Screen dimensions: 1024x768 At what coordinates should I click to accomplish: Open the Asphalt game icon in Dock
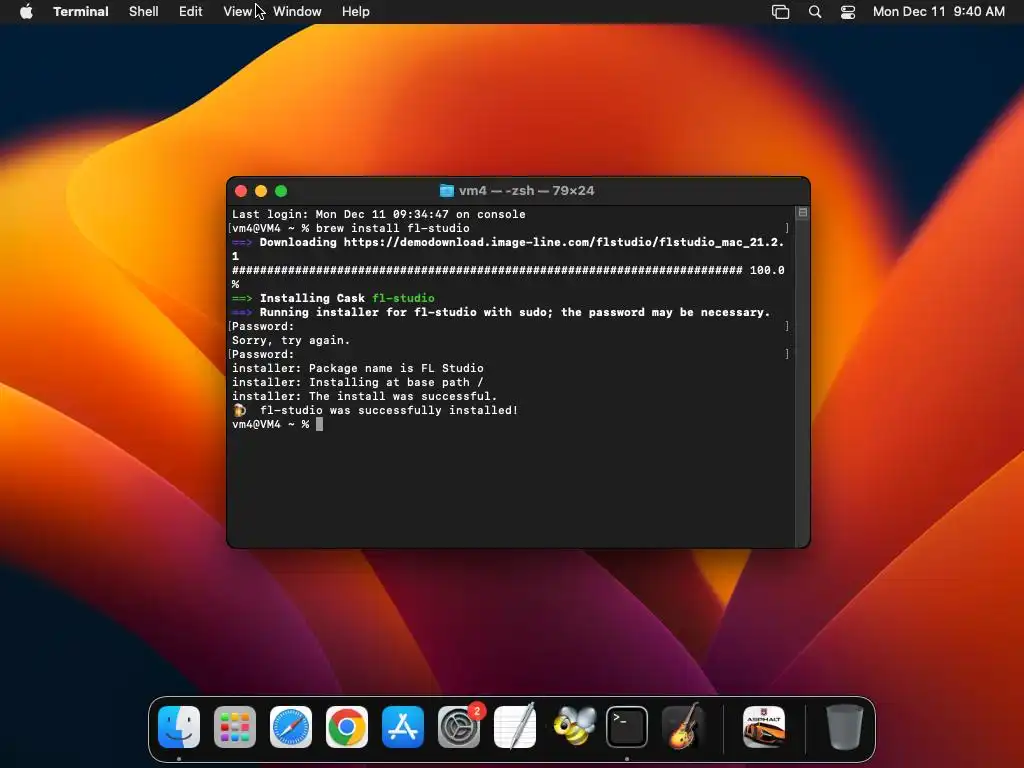[x=764, y=727]
